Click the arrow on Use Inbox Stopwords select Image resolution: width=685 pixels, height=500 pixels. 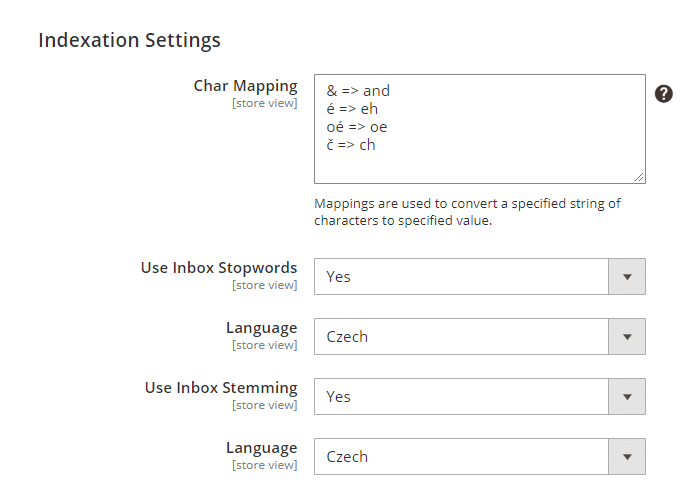627,277
